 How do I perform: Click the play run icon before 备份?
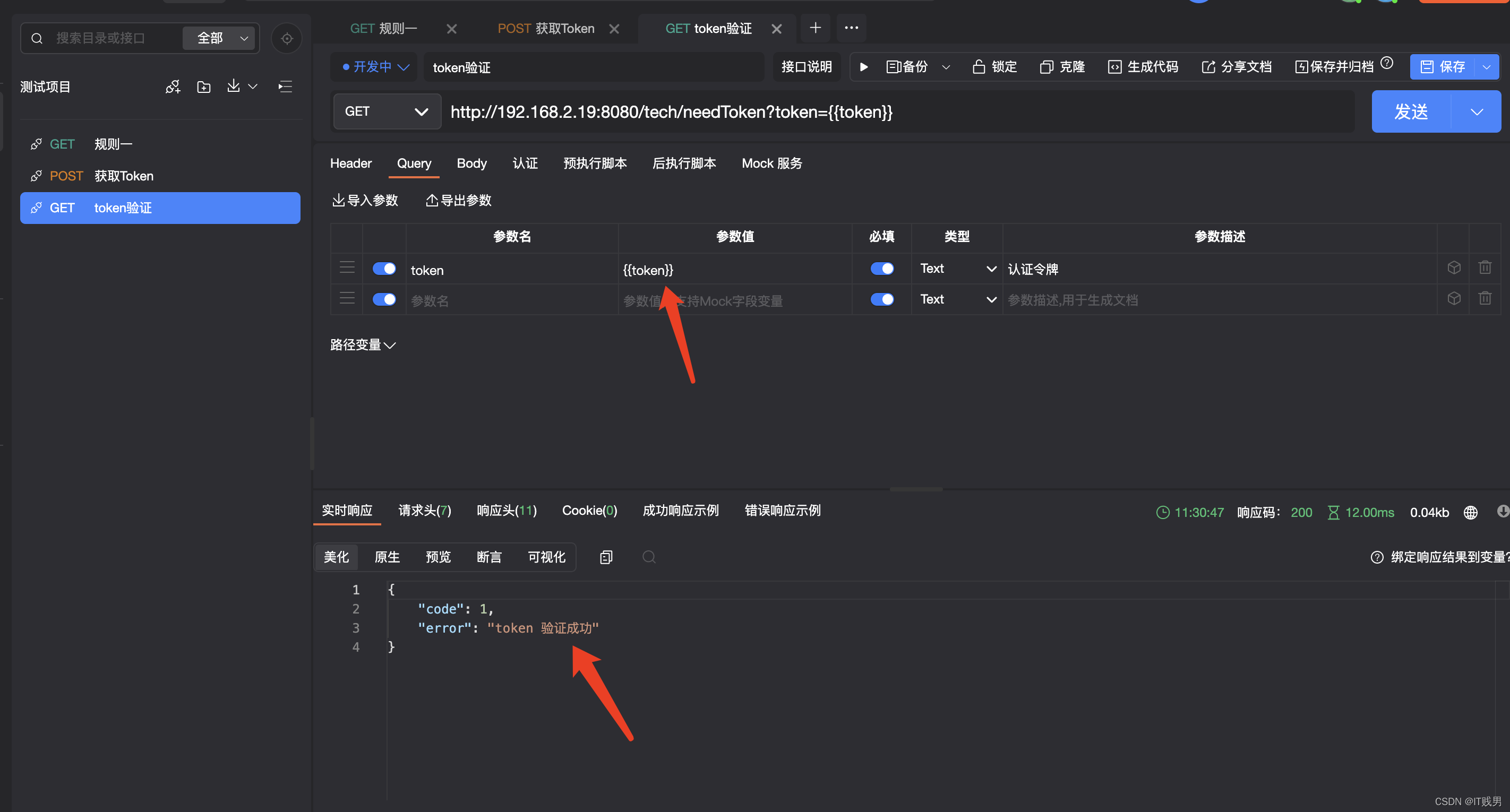tap(863, 67)
